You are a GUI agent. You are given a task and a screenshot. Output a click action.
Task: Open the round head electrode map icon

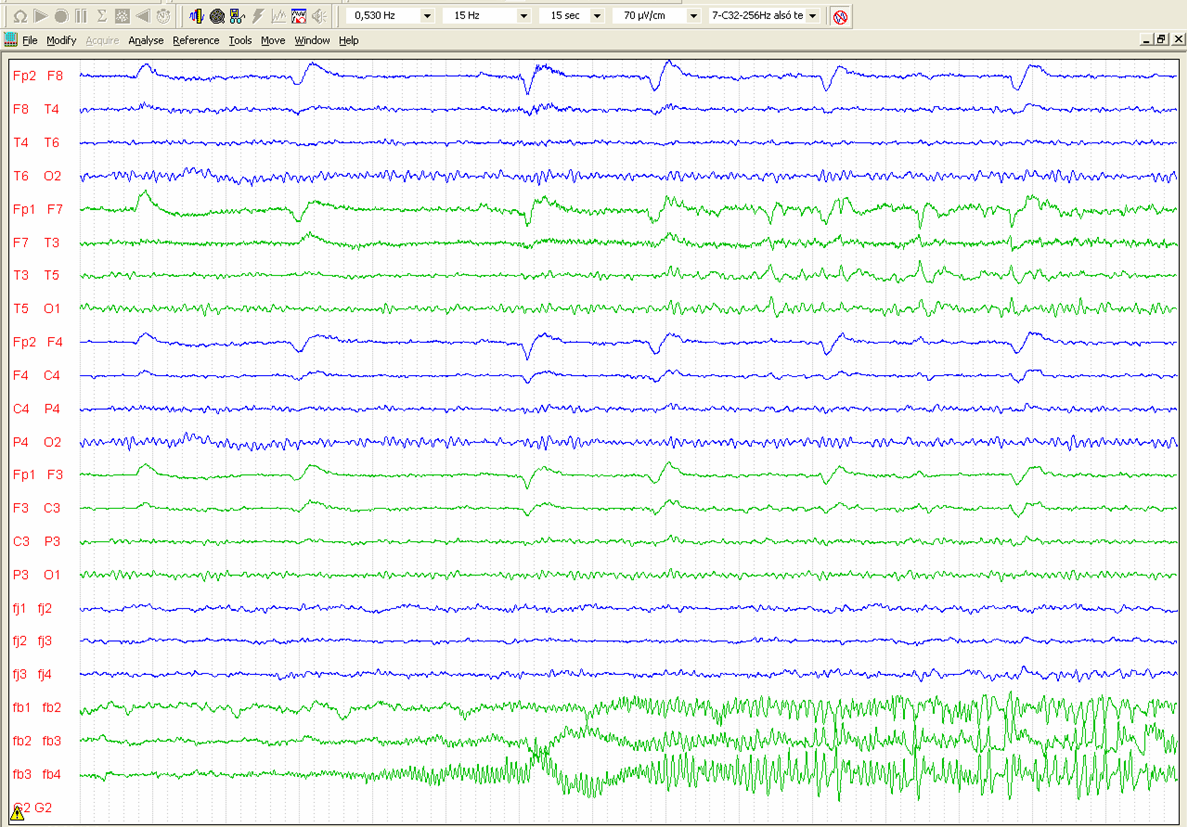point(217,16)
